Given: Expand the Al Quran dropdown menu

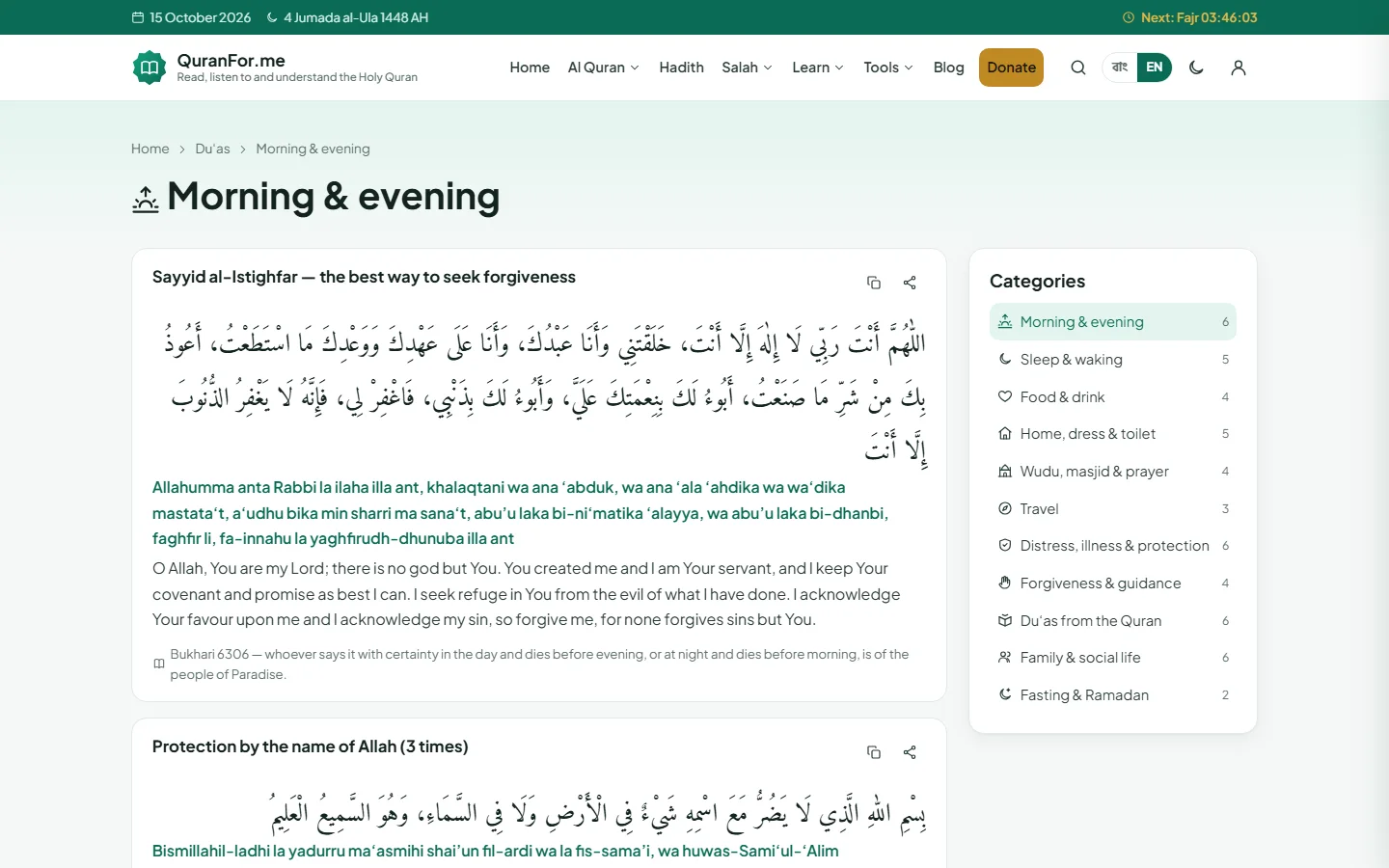Looking at the screenshot, I should [x=603, y=68].
